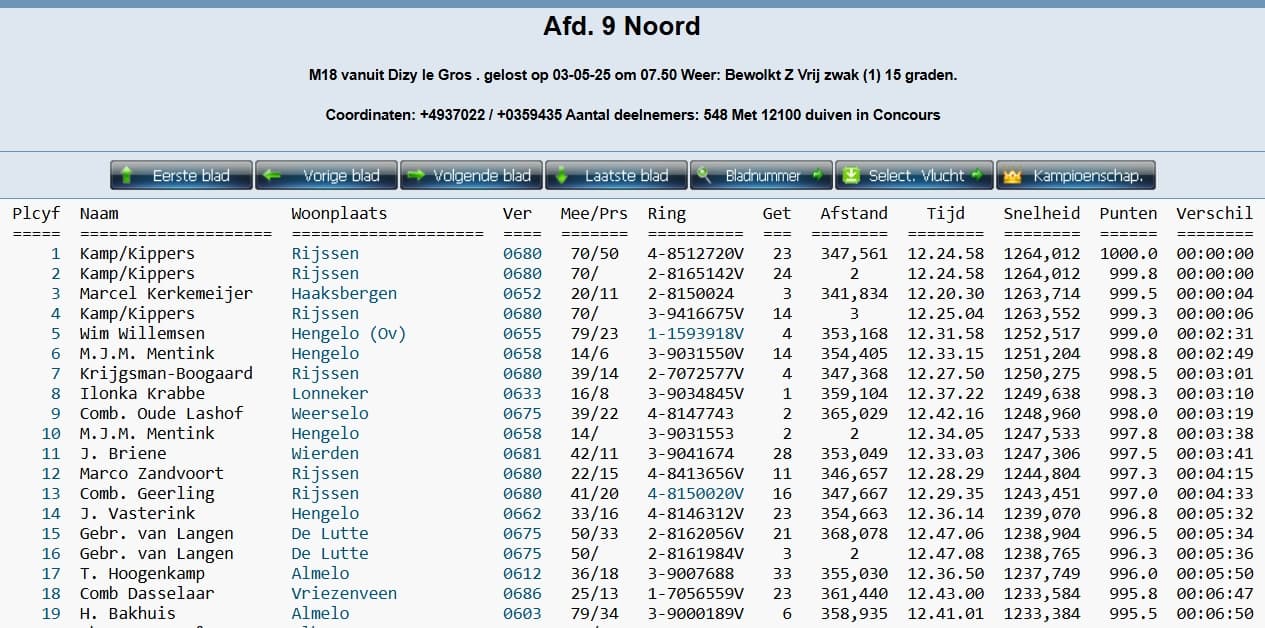
Task: Open Vriezenveen woonplaats link
Action: tap(344, 594)
